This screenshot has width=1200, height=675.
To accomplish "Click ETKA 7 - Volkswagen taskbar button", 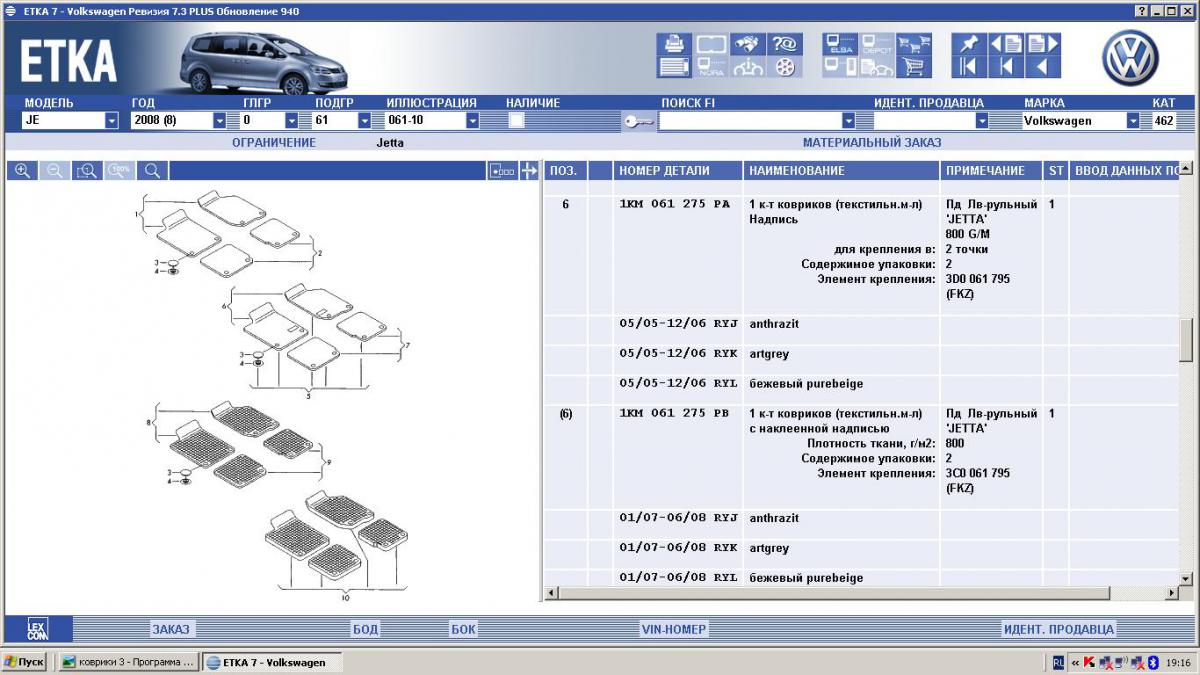I will [272, 662].
